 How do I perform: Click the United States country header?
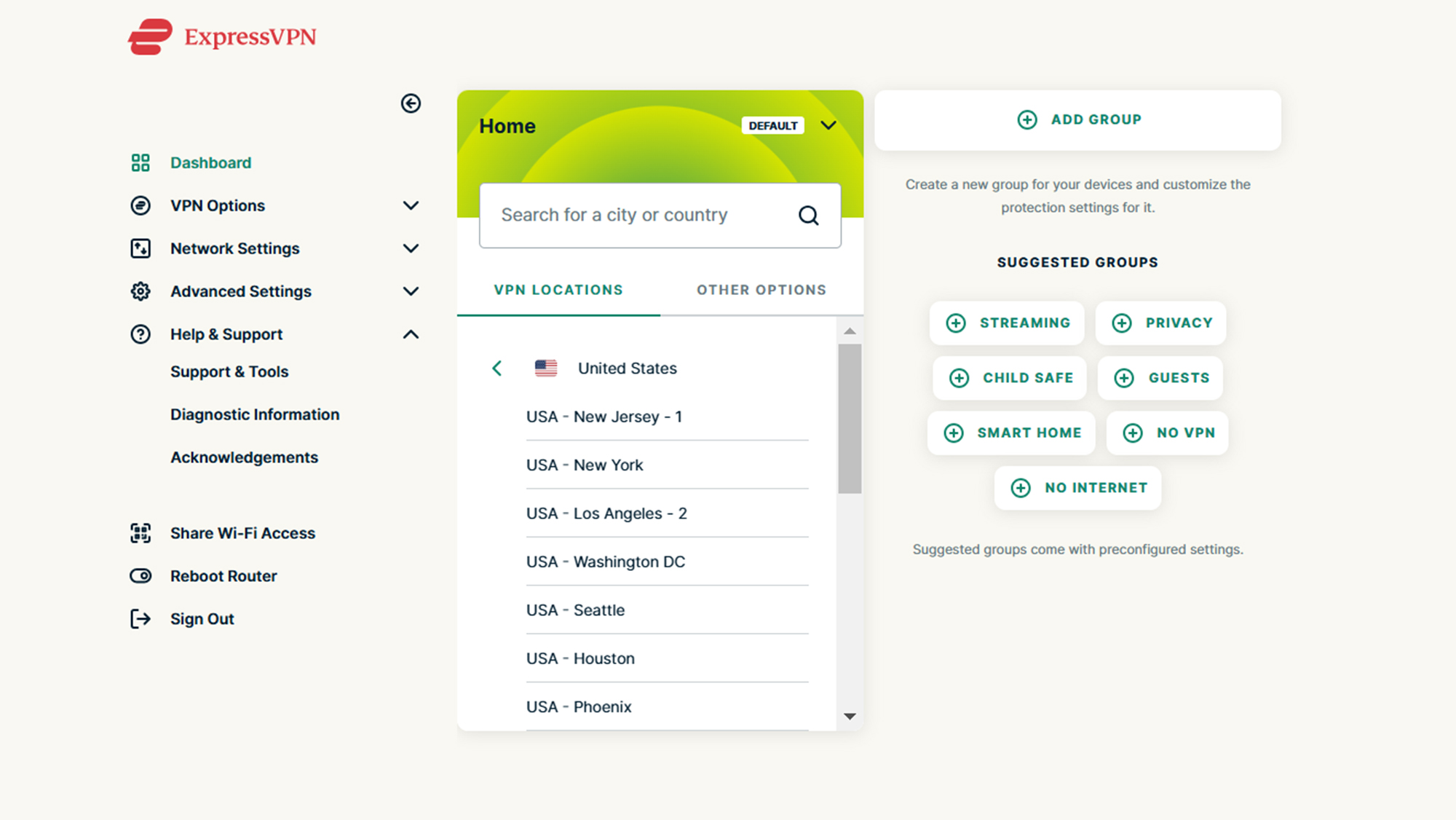pos(628,368)
